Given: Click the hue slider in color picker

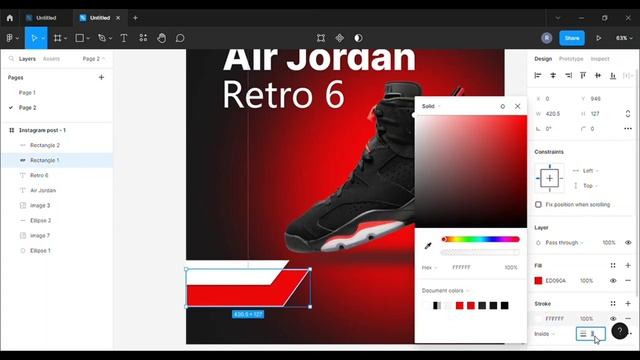Looking at the screenshot, I should coord(480,239).
